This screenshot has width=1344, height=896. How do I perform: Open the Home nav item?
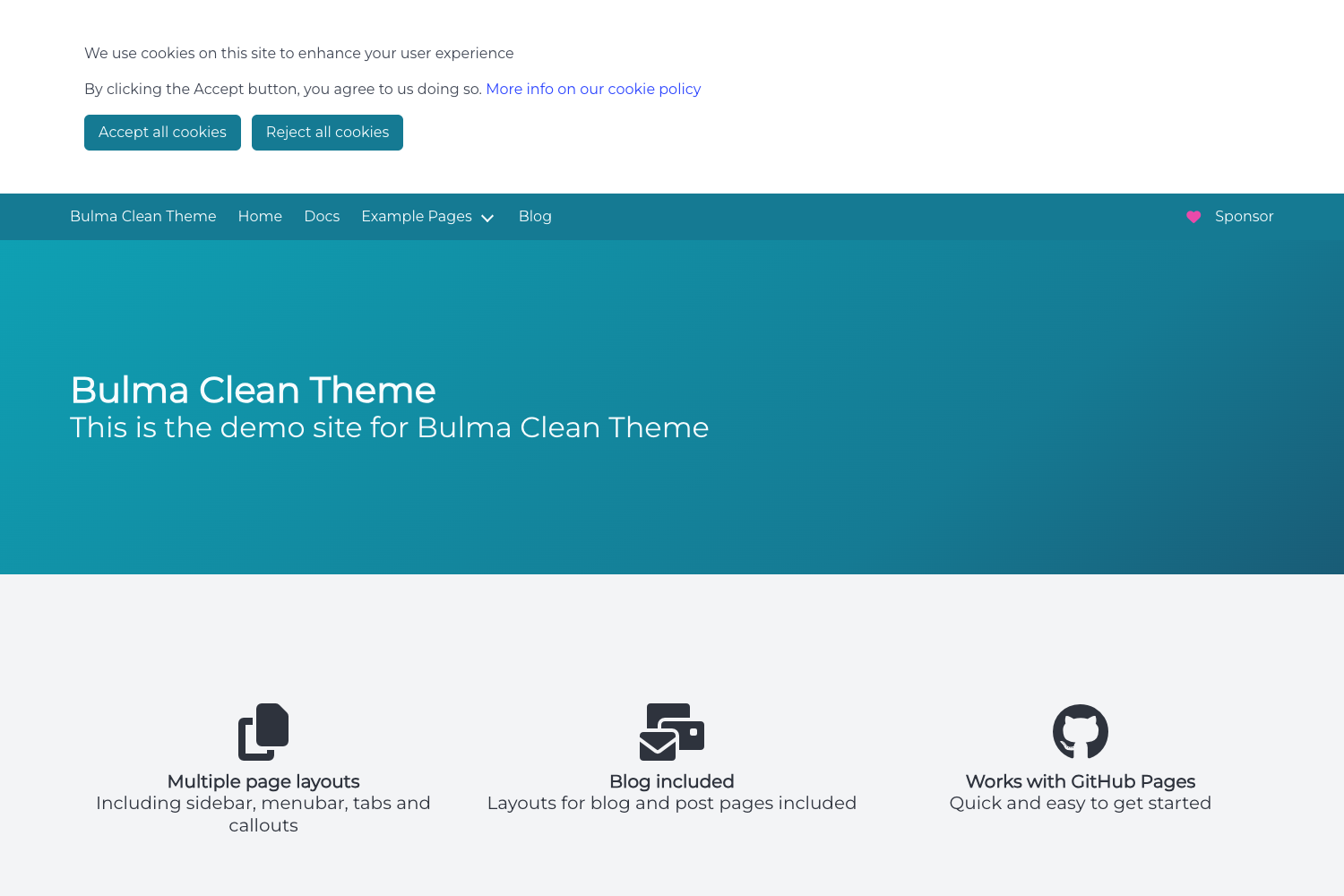(x=260, y=217)
